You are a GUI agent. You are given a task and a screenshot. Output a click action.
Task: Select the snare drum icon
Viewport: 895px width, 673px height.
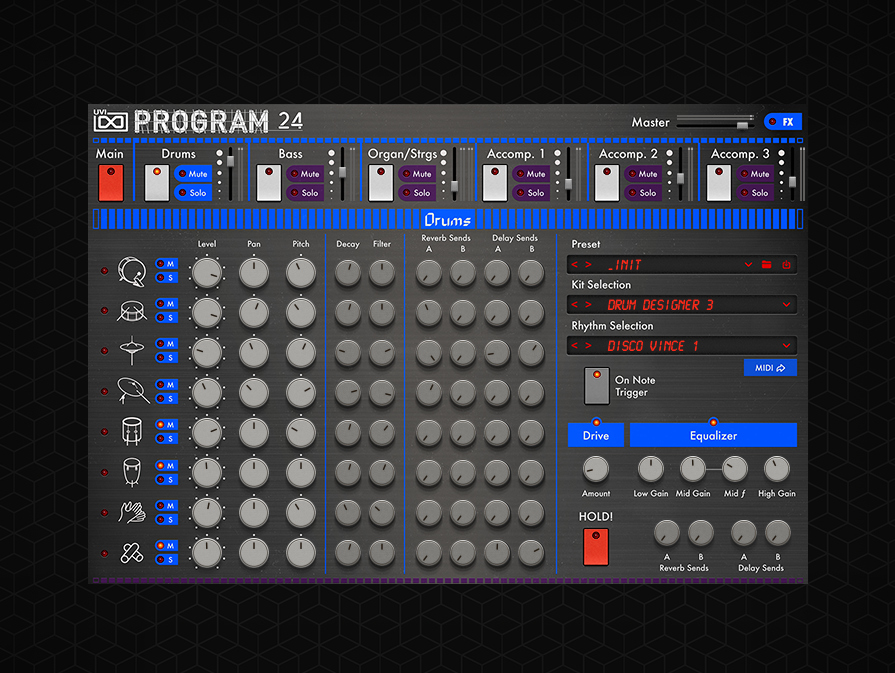point(132,311)
